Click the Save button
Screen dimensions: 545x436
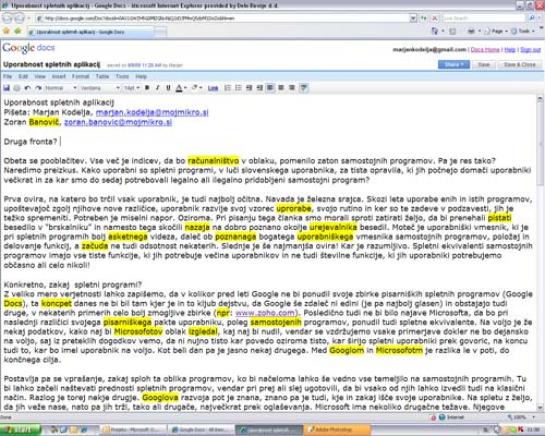[x=483, y=65]
